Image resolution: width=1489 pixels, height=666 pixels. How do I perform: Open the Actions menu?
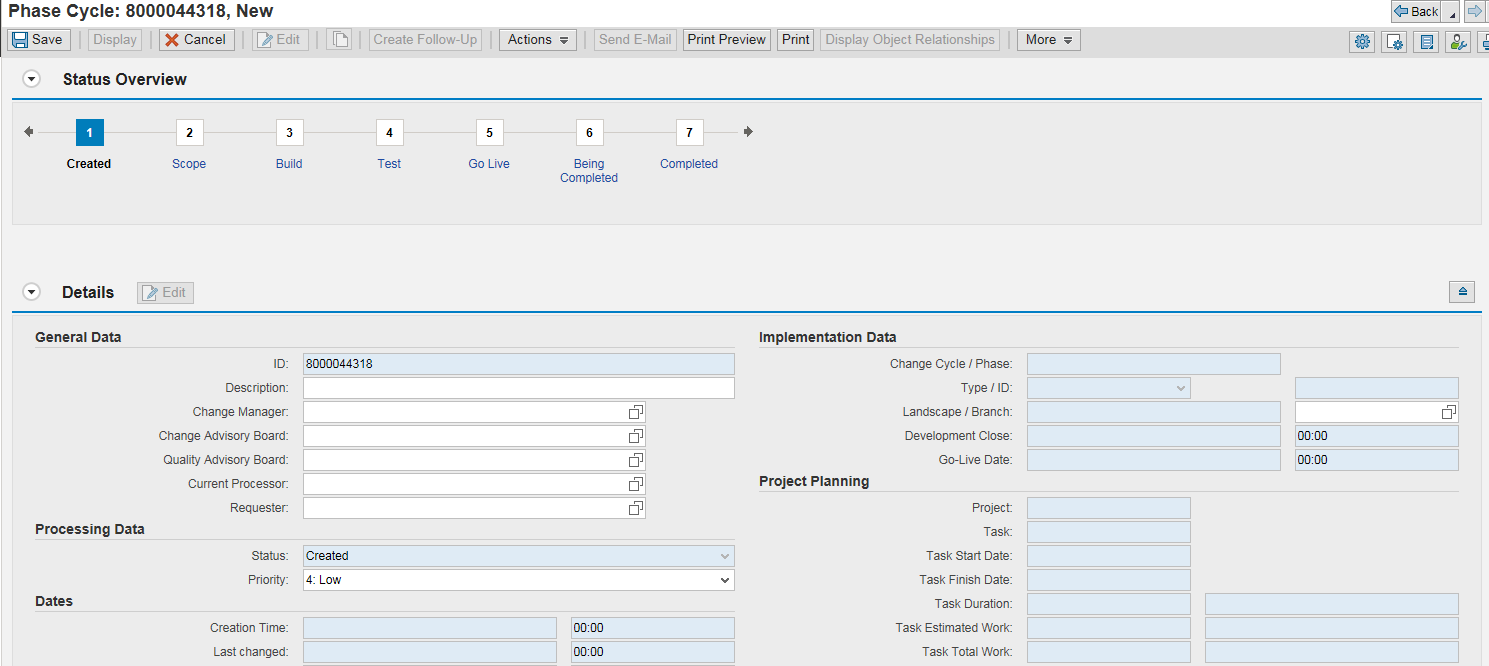pos(538,40)
